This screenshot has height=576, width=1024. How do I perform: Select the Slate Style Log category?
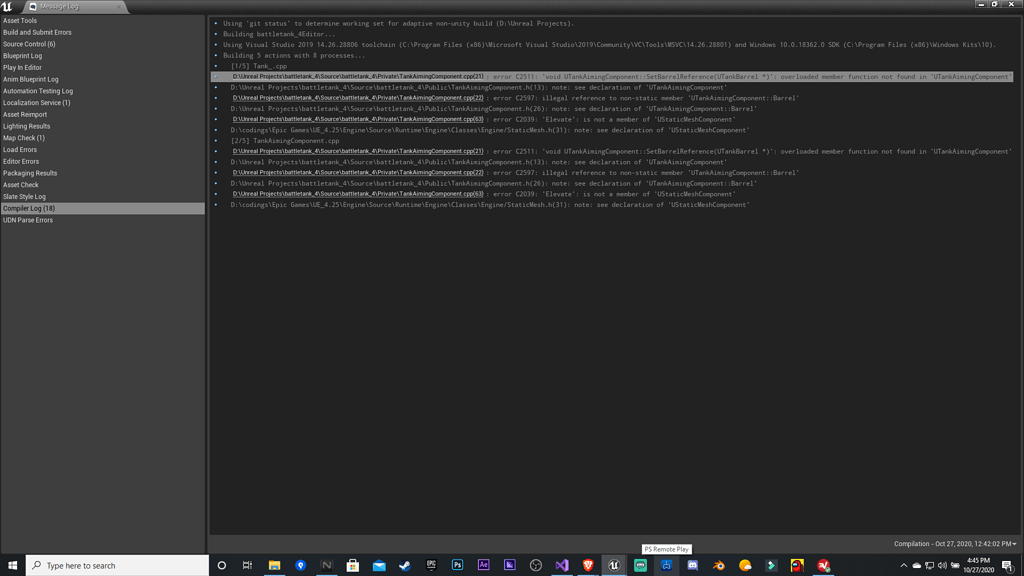pyautogui.click(x=103, y=197)
